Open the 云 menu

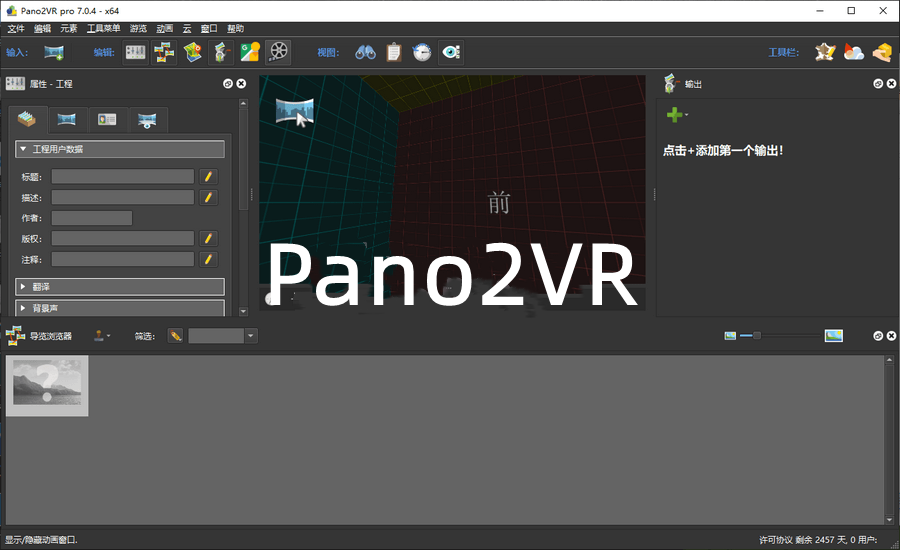click(187, 29)
